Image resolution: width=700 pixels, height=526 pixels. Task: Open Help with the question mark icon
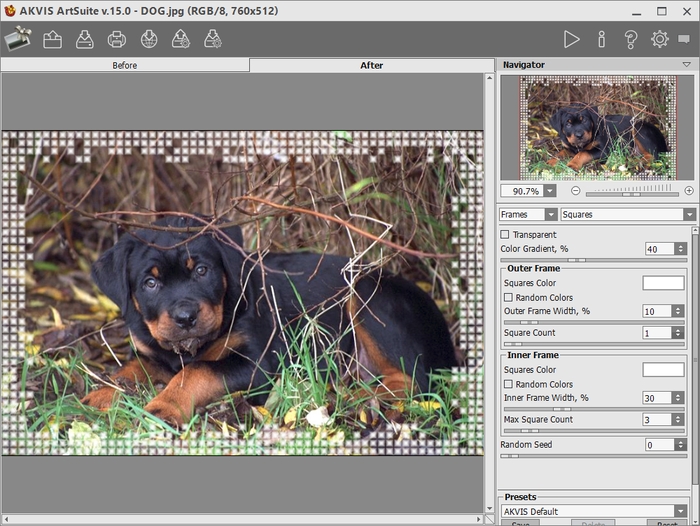pyautogui.click(x=630, y=39)
